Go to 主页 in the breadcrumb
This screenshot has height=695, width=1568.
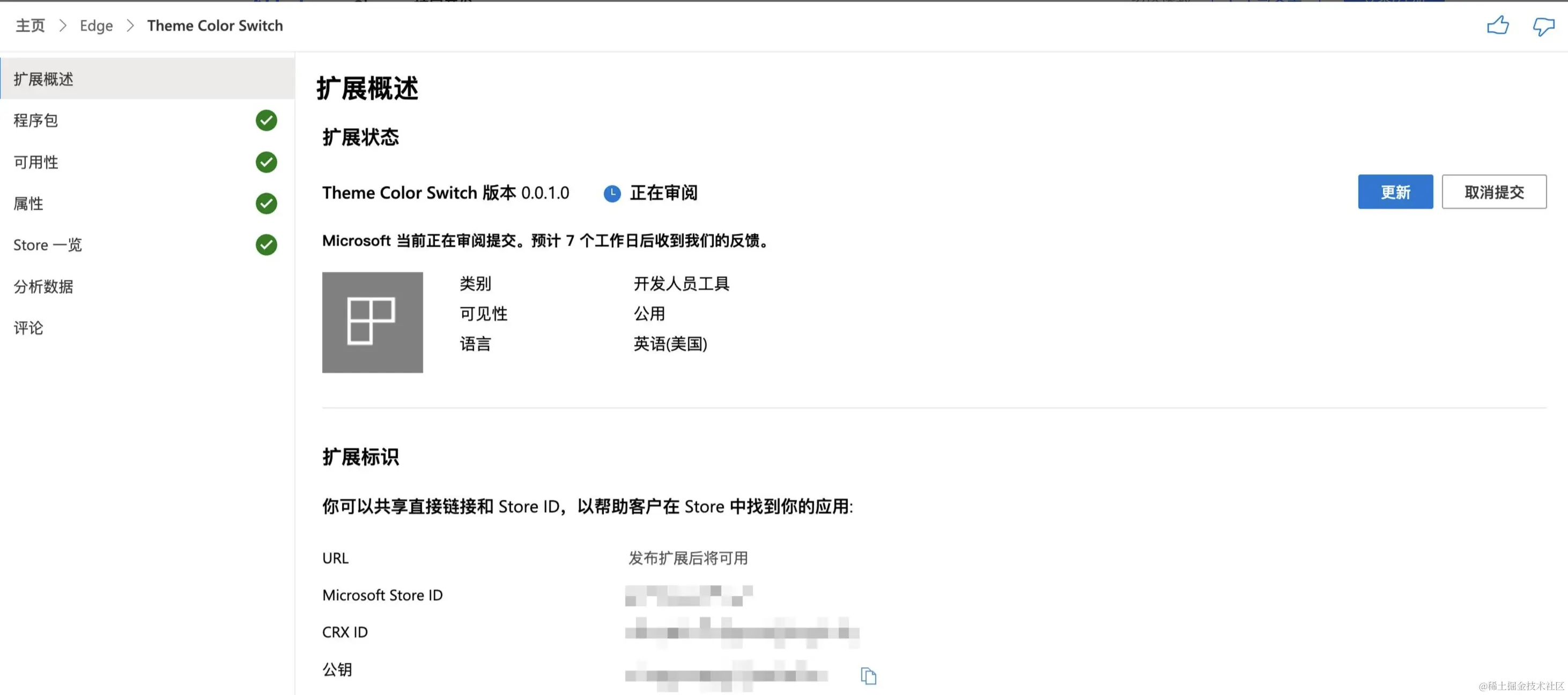(30, 26)
